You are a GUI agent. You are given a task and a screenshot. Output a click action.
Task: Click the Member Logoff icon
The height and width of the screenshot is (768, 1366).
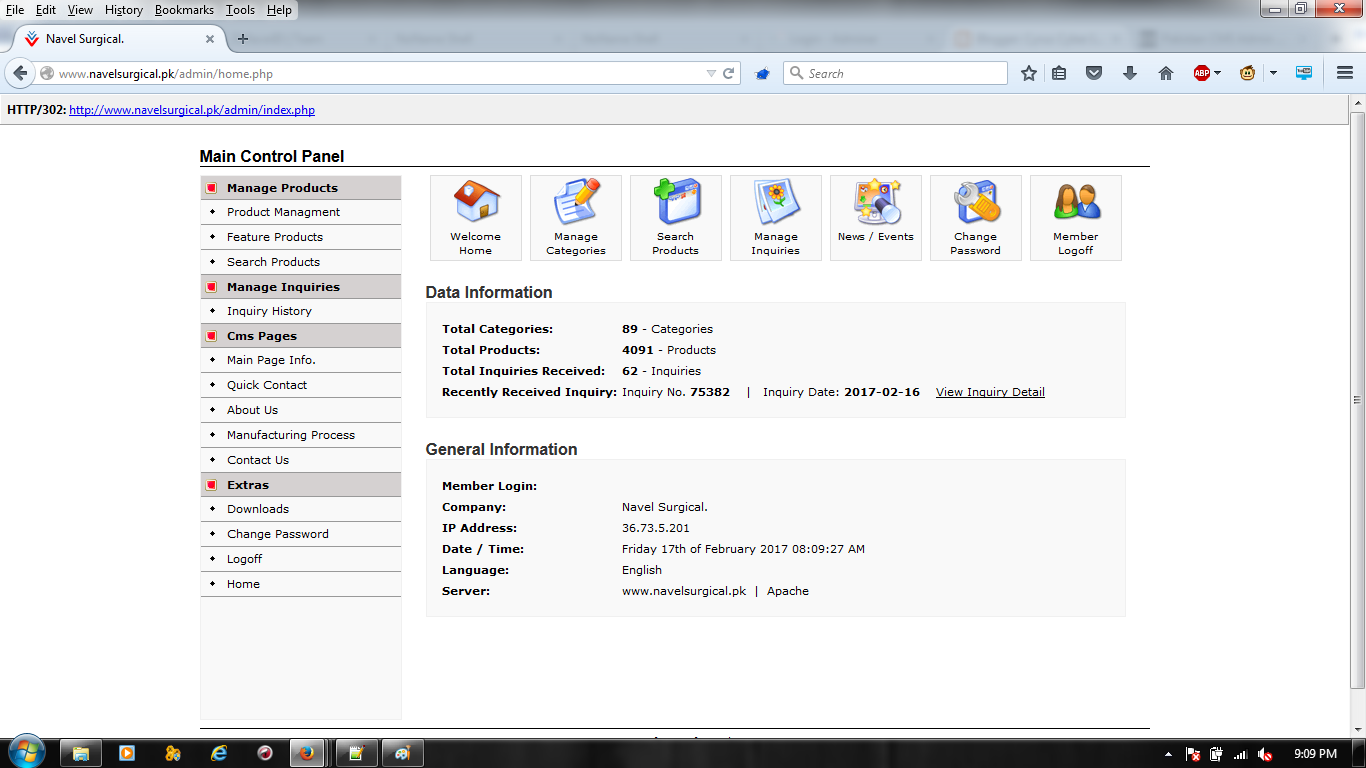1075,217
